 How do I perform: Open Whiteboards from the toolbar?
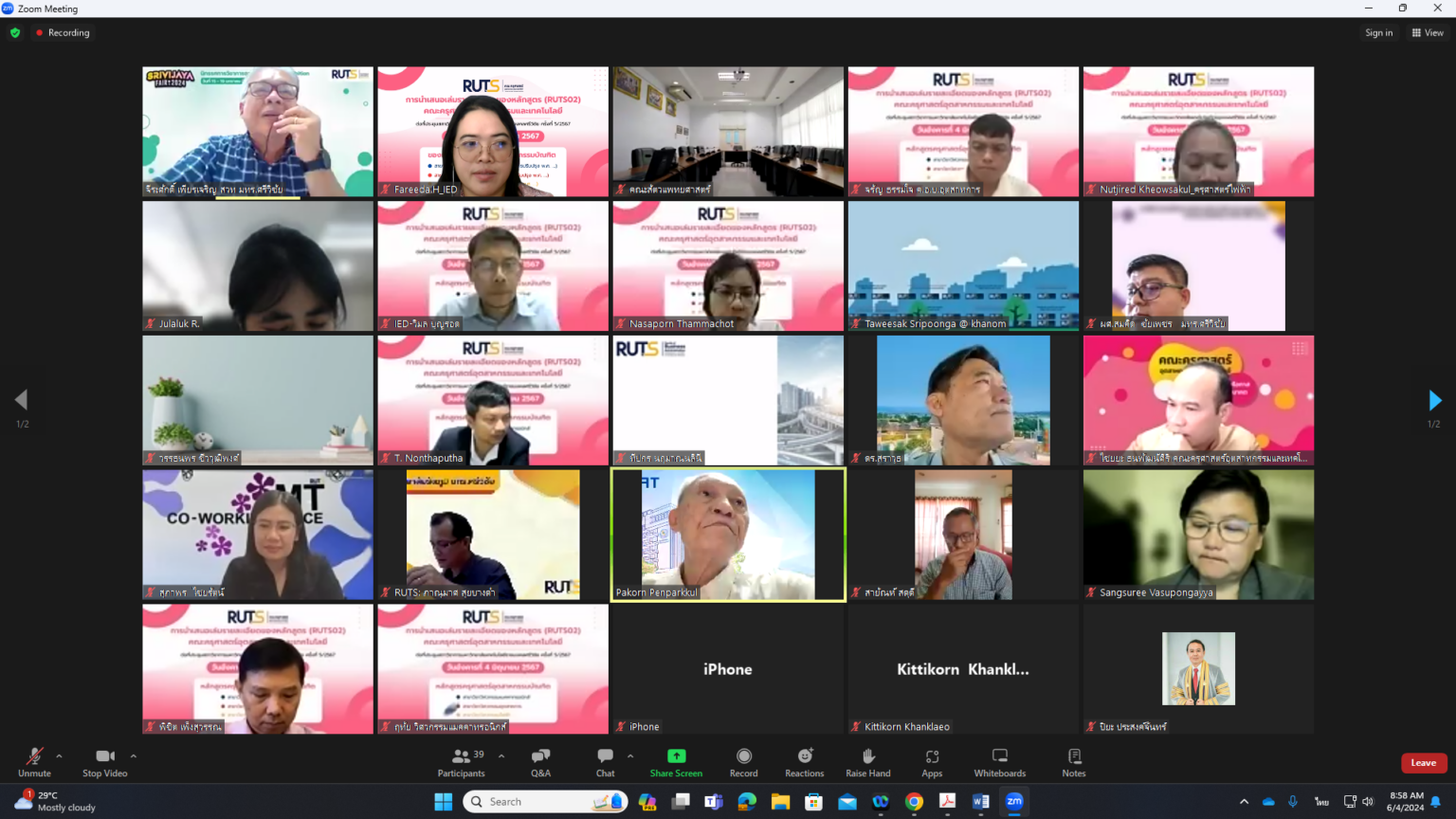(x=999, y=761)
